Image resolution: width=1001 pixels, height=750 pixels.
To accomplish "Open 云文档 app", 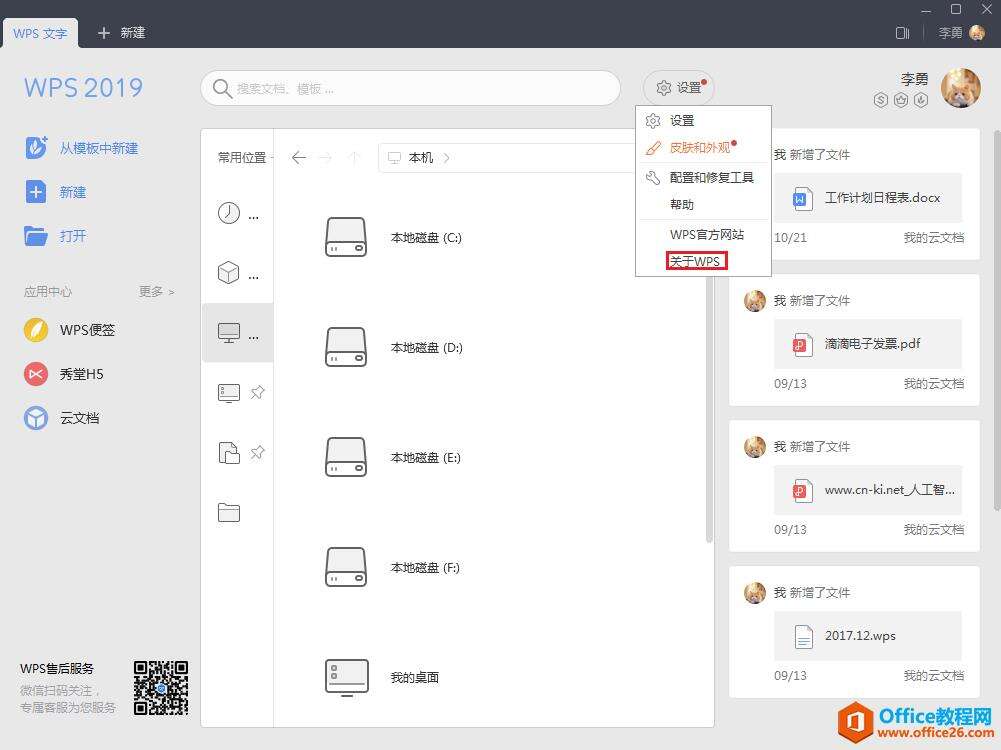I will coord(62,418).
